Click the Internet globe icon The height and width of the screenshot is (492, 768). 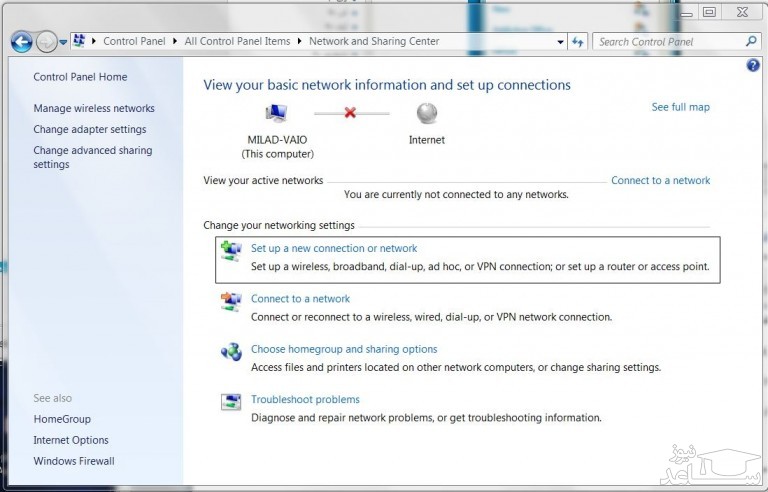point(427,113)
